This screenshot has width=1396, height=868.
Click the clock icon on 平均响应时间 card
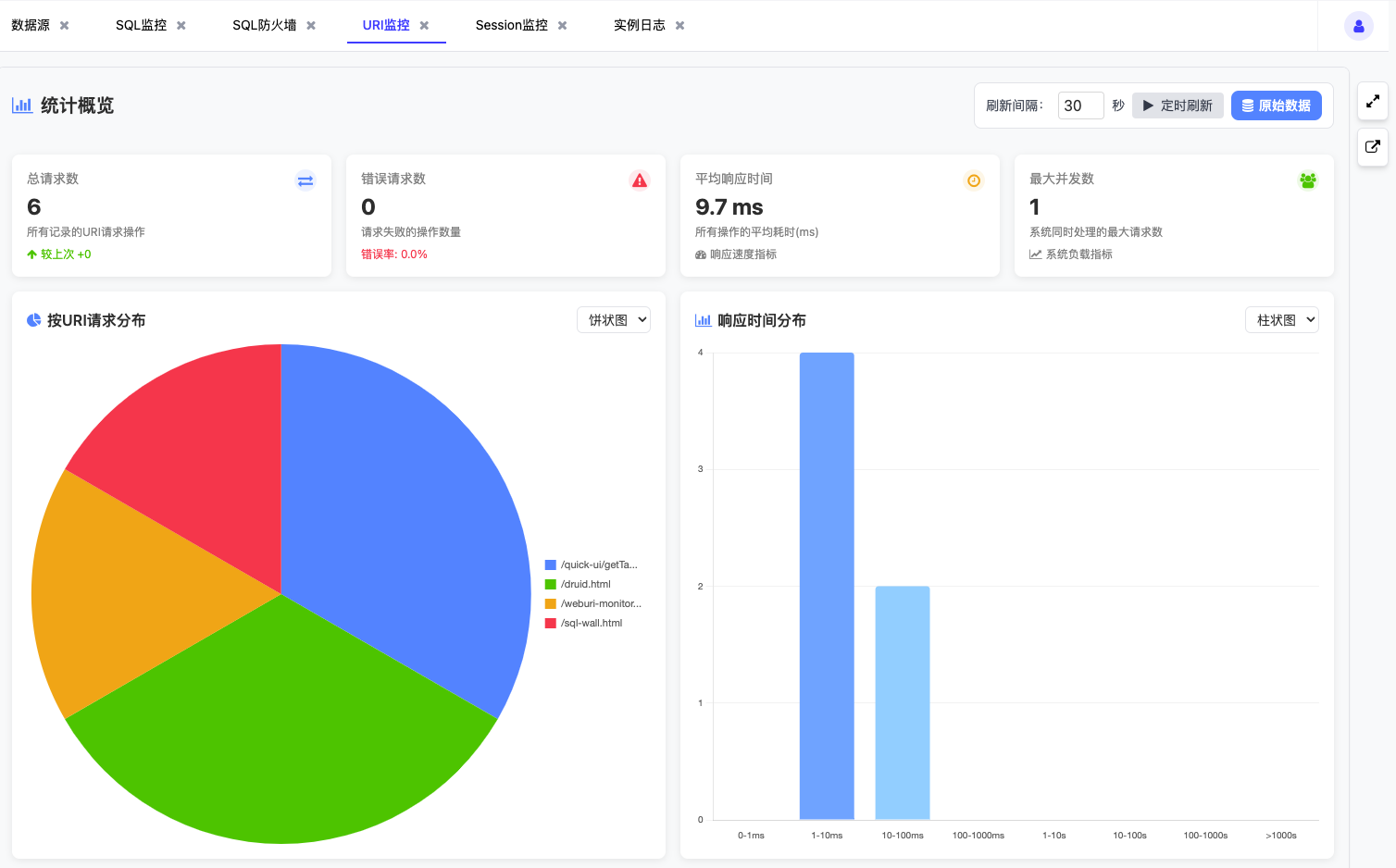pos(974,180)
